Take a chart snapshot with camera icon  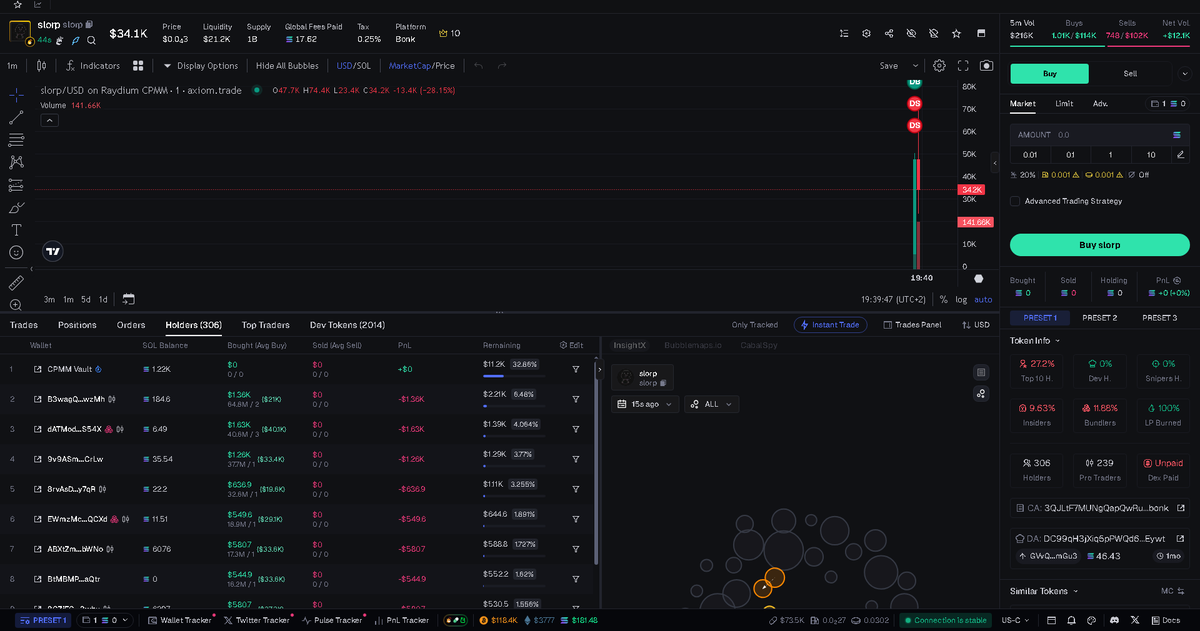[987, 66]
